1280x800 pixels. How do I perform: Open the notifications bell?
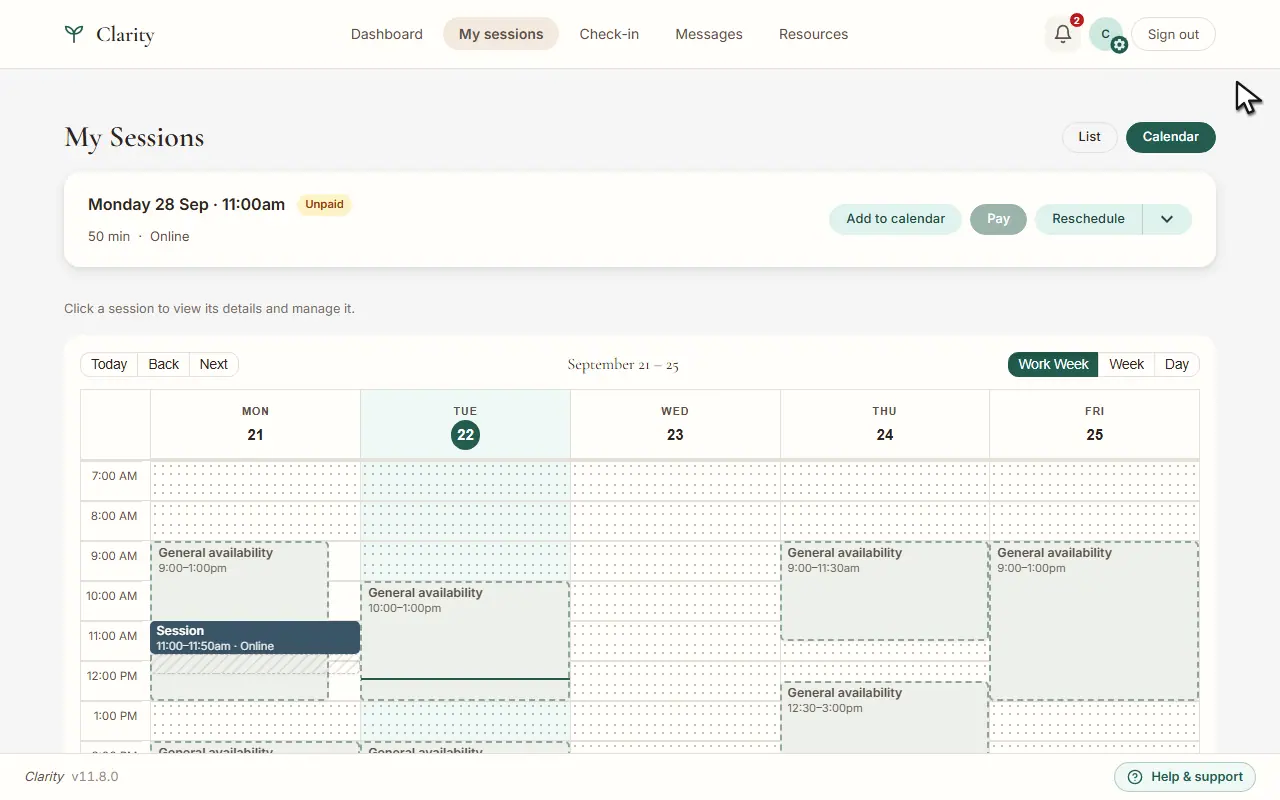[1063, 34]
